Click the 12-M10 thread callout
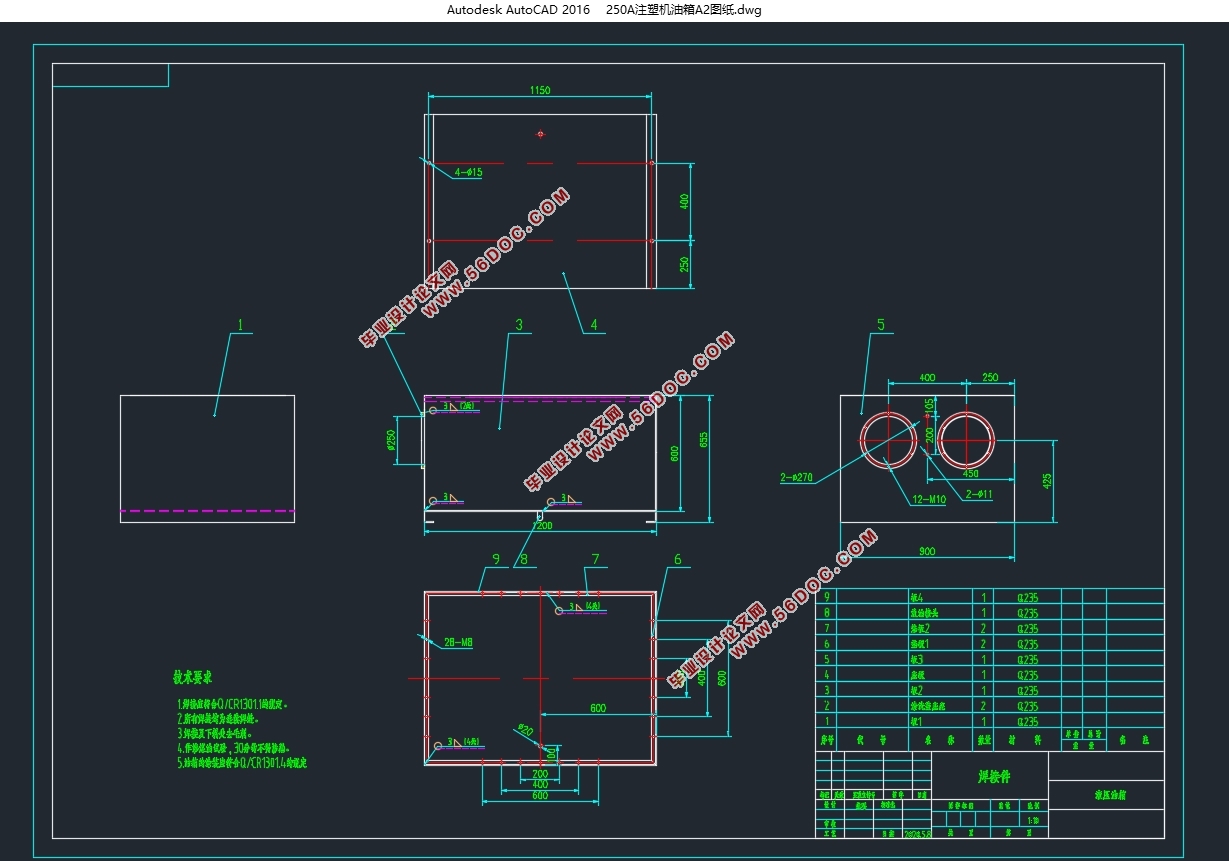The height and width of the screenshot is (861, 1229). 929,500
